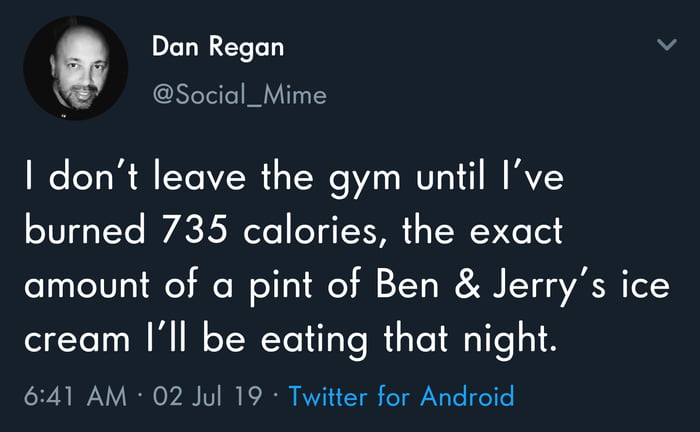
Task: Click the @Social_Mime handle
Action: [239, 95]
